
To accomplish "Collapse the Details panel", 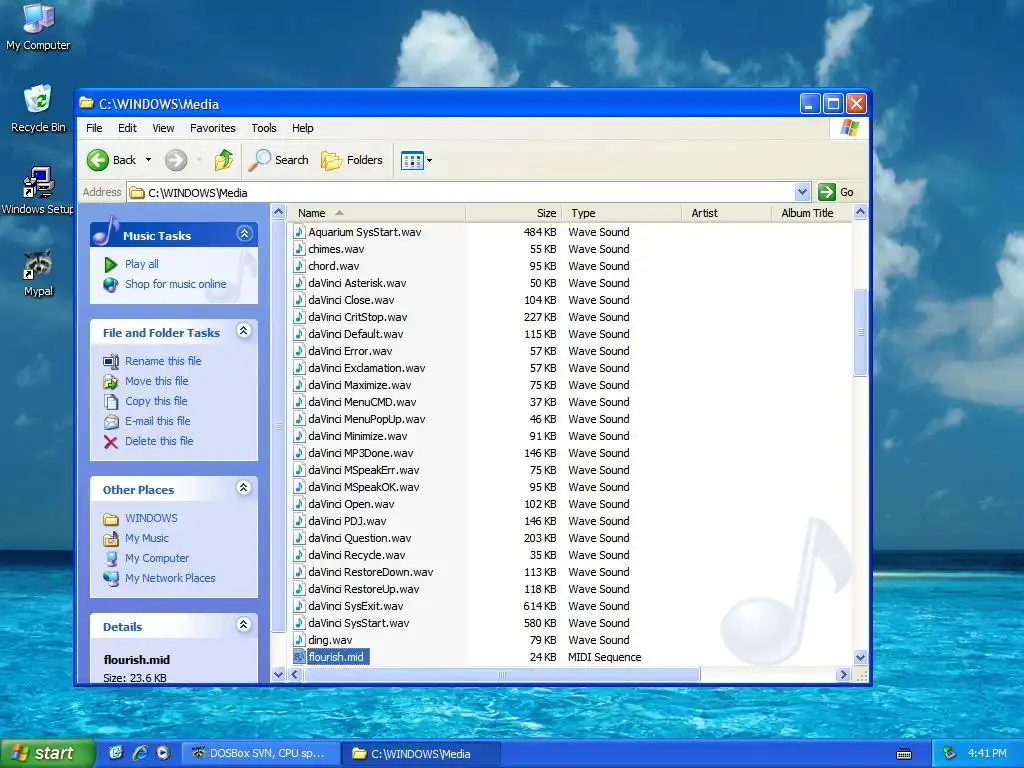I will point(244,625).
